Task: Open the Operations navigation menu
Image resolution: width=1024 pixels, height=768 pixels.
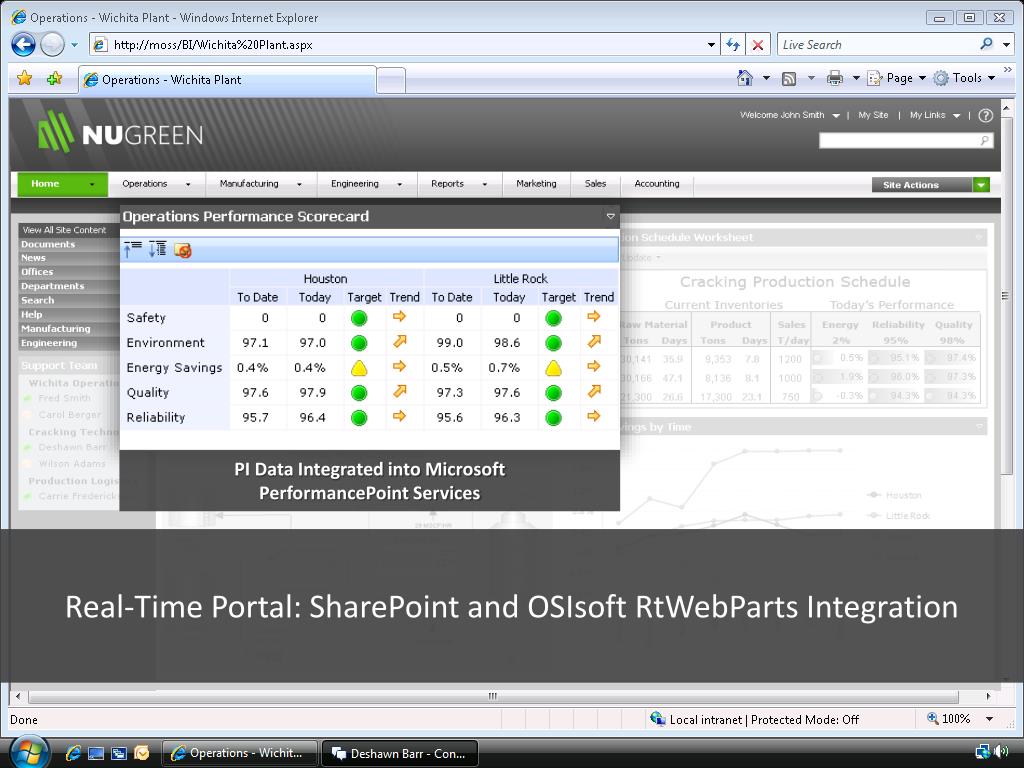Action: click(156, 184)
